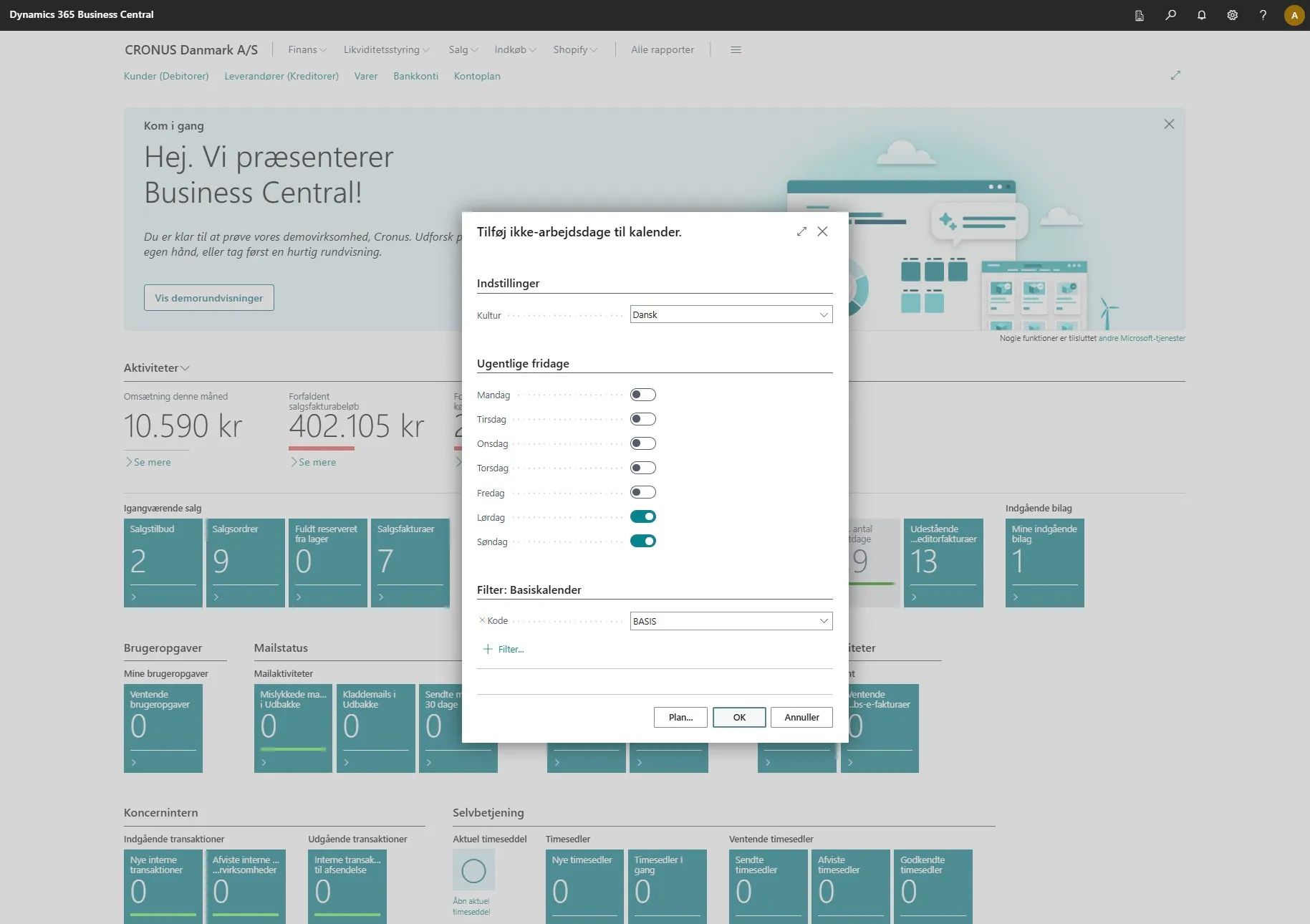Open the document page icon in header

(1140, 15)
